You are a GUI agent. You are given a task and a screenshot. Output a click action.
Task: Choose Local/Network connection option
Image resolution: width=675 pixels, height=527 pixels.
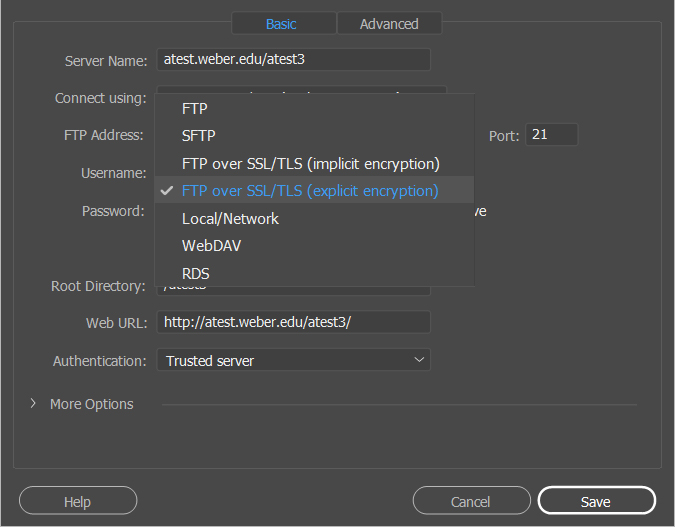[230, 218]
